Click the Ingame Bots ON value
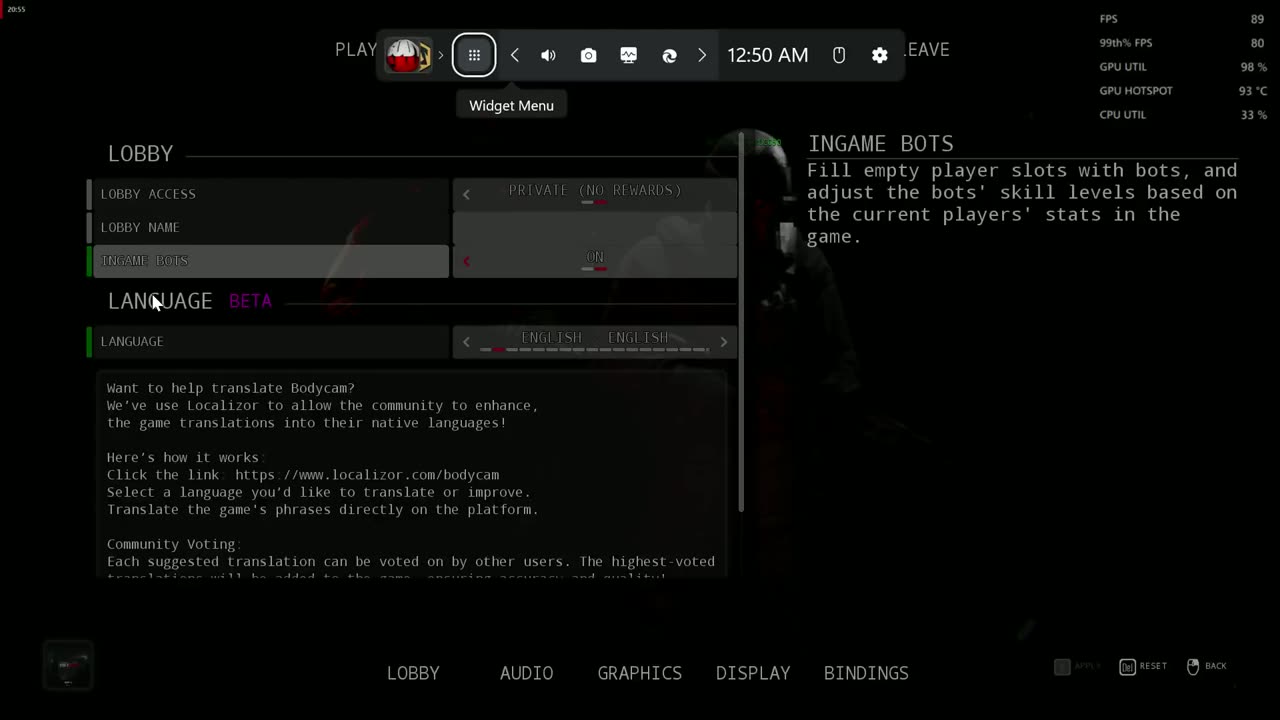The height and width of the screenshot is (720, 1280). [x=595, y=257]
